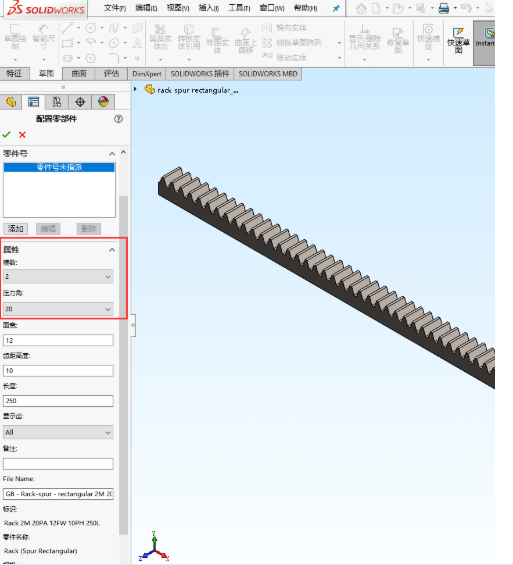Open the FeatureManager design tree tab

point(11,102)
